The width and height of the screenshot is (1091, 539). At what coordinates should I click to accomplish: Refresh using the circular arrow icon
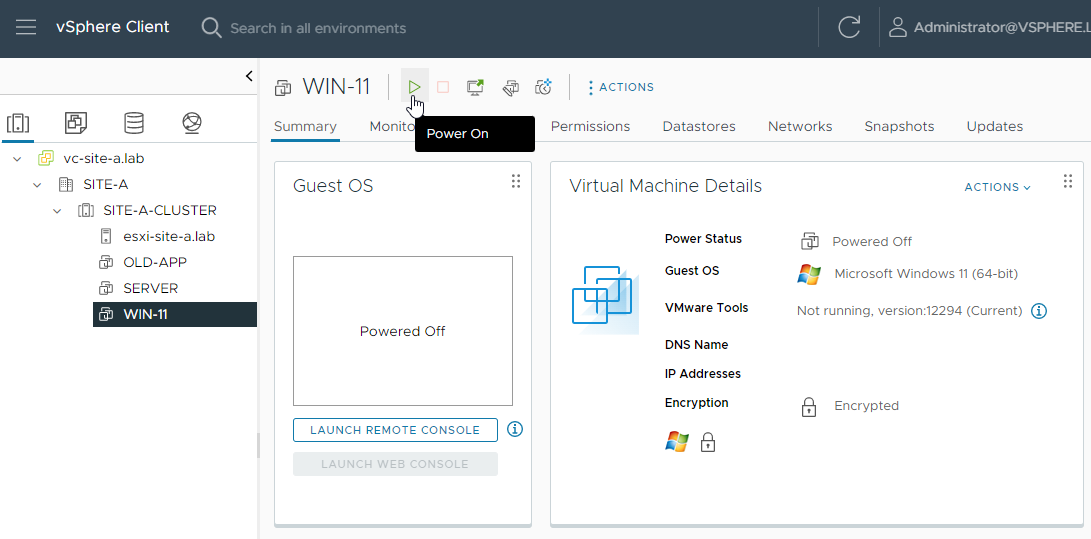tap(849, 28)
